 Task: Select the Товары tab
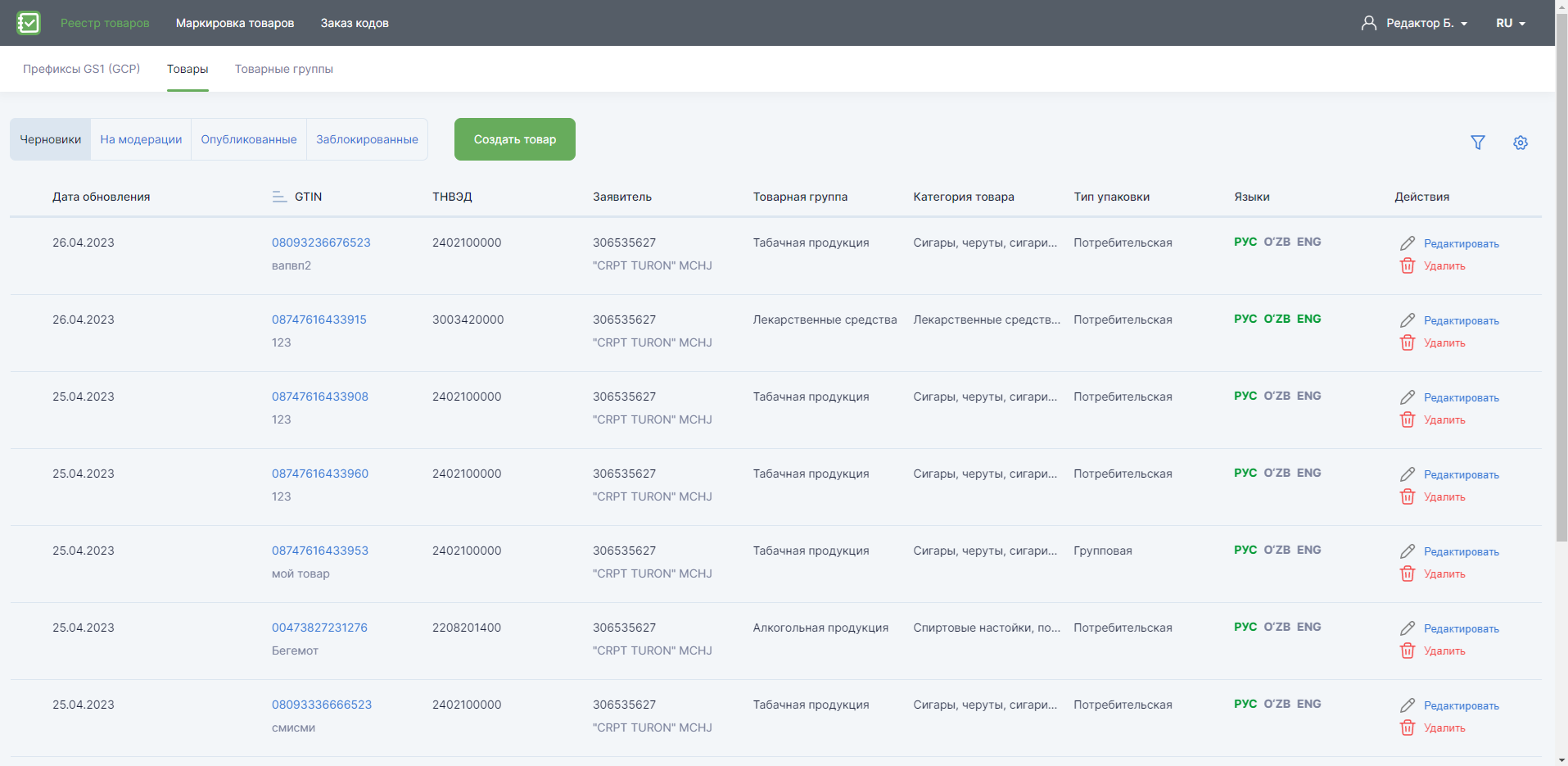(x=188, y=69)
